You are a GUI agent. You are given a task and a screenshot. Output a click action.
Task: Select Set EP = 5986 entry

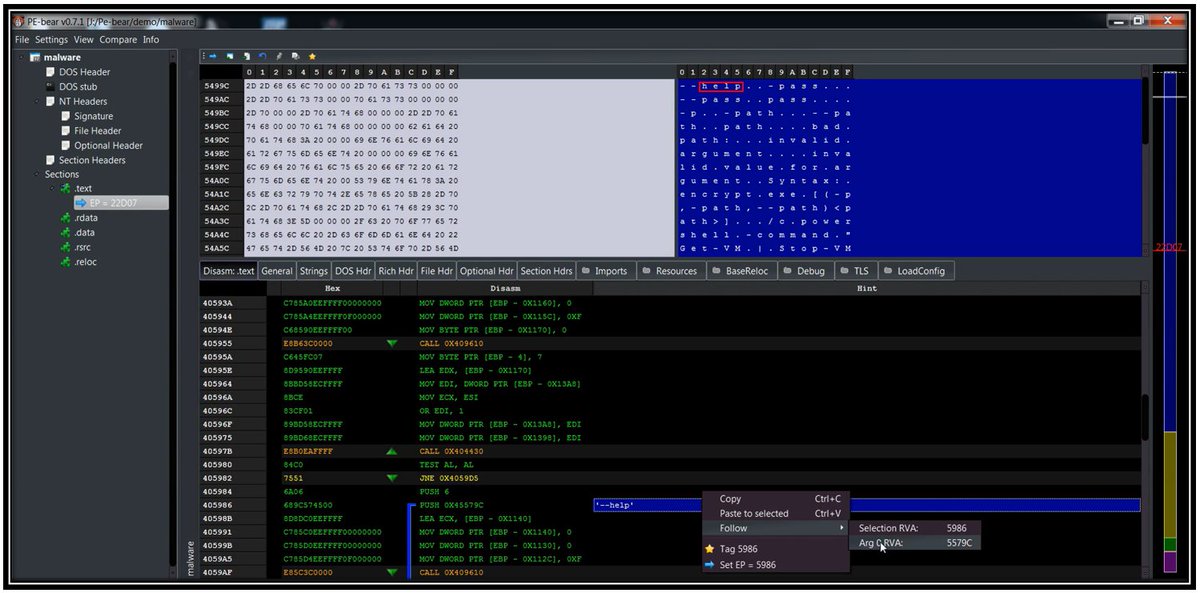point(776,565)
